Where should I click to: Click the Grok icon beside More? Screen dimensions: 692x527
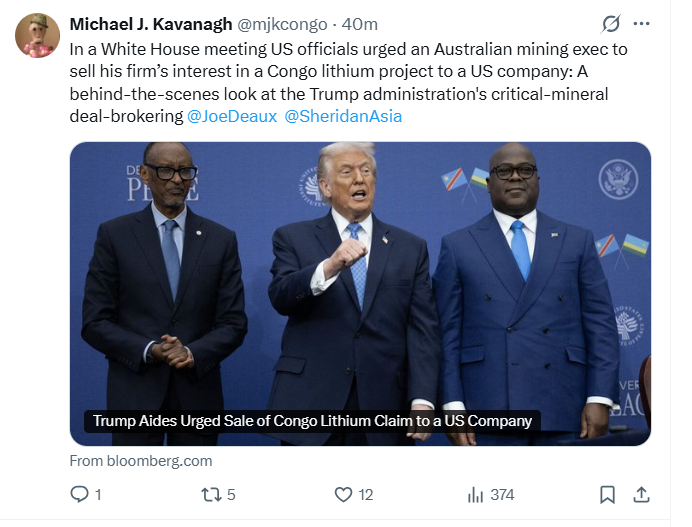tap(610, 23)
